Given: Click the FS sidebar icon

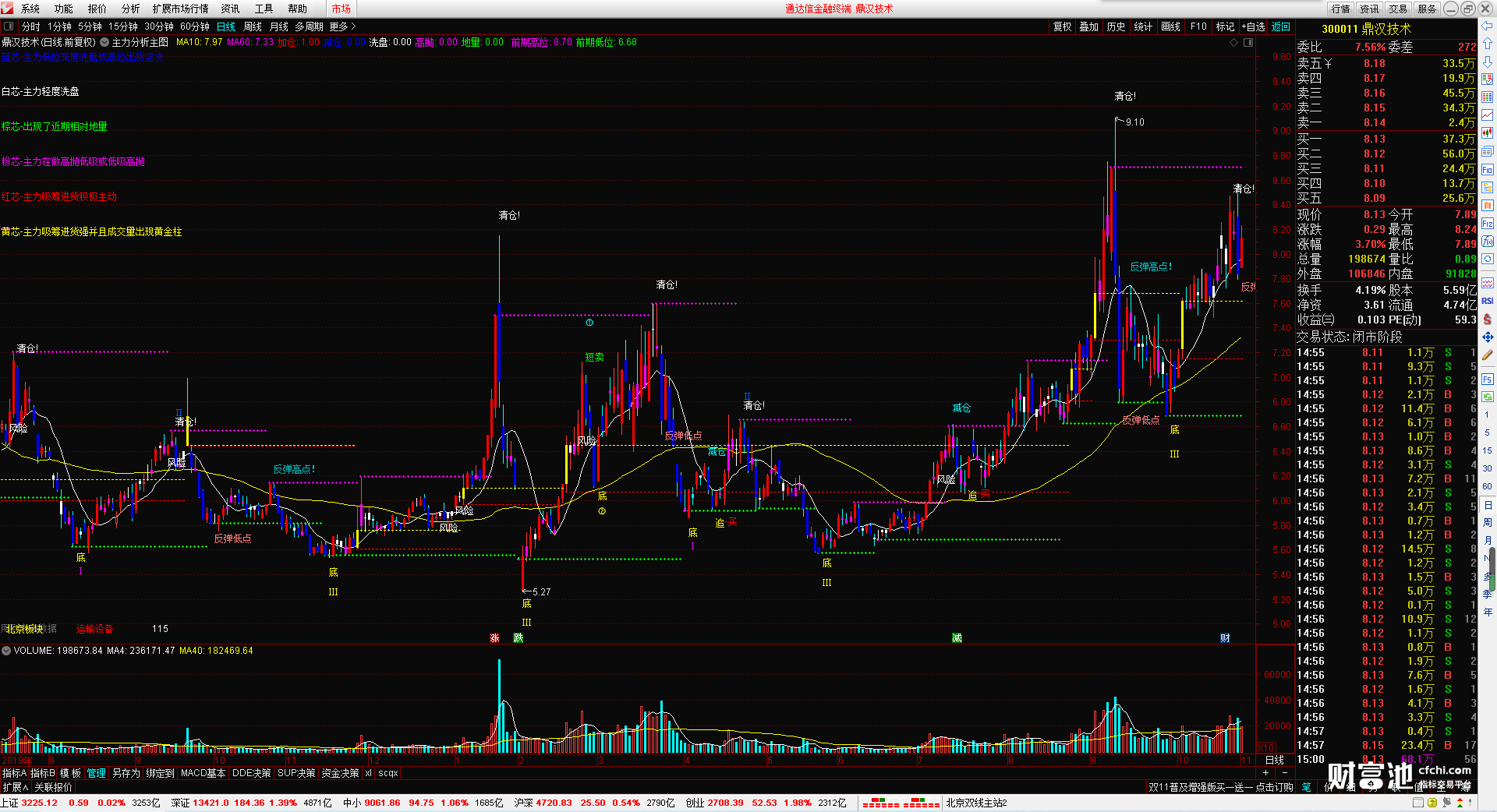Looking at the screenshot, I should click(x=1488, y=380).
